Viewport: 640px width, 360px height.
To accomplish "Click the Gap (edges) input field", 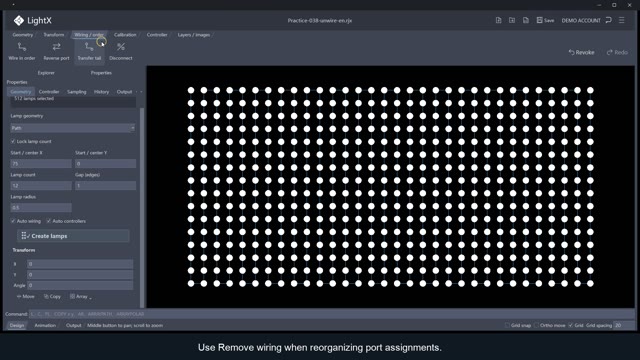I will click(x=105, y=186).
